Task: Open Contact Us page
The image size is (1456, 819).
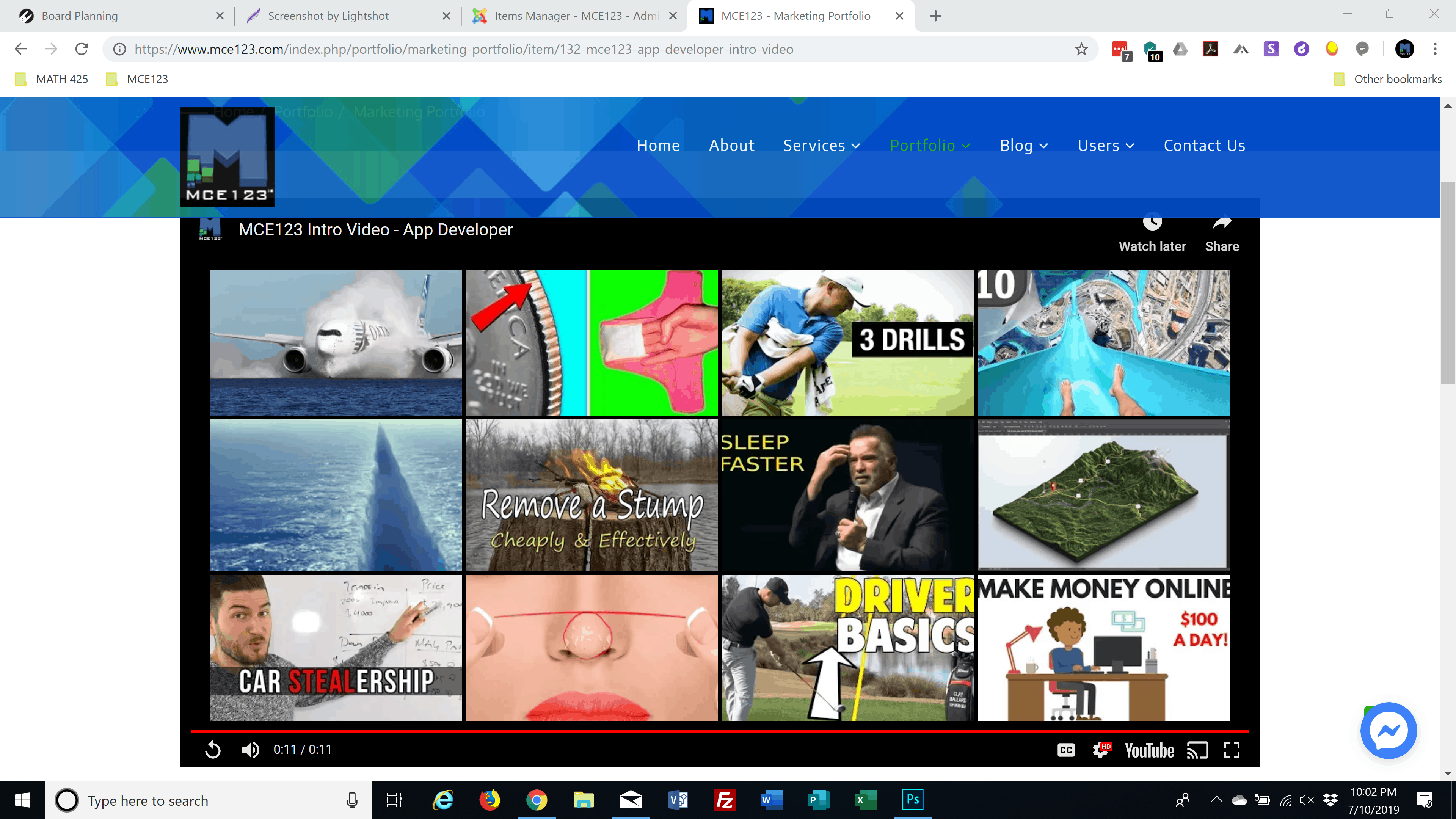Action: [1205, 145]
